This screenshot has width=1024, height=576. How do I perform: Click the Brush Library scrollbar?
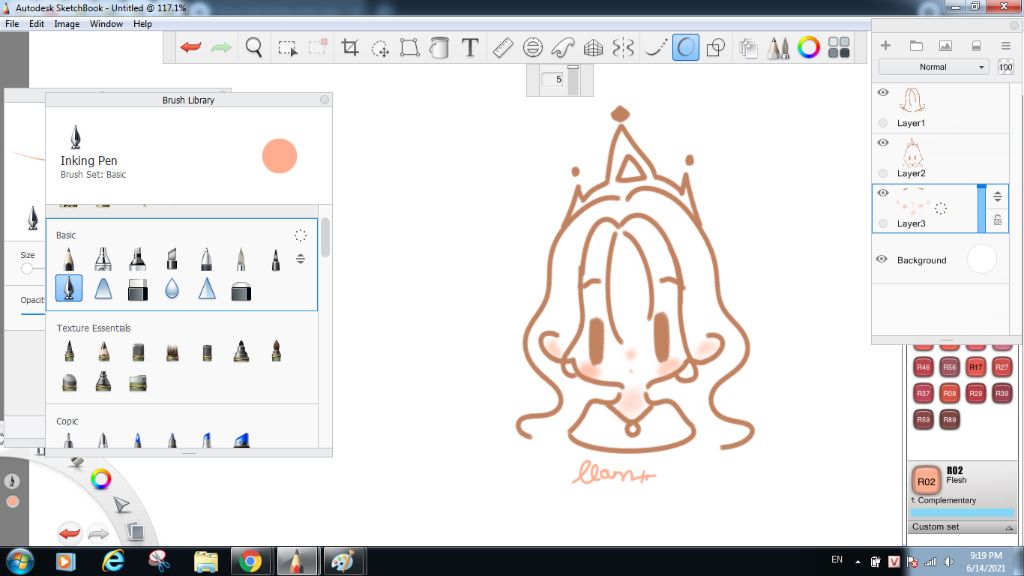[x=325, y=238]
